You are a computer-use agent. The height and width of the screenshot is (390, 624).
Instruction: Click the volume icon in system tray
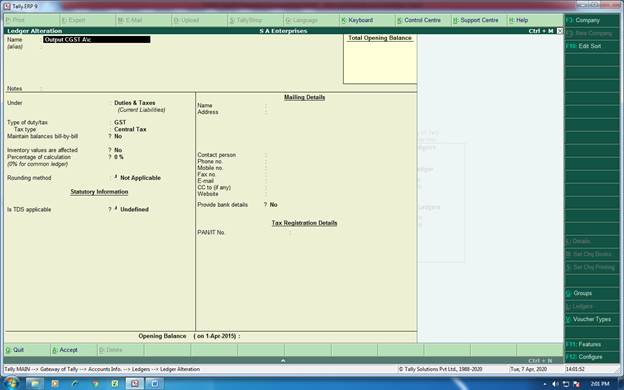(x=555, y=384)
